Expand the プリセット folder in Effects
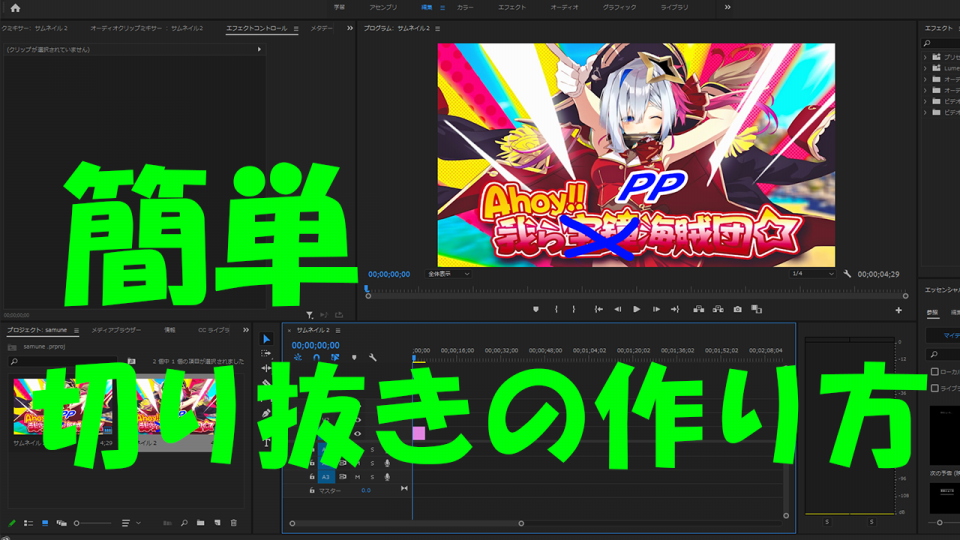The width and height of the screenshot is (960, 540). (925, 58)
